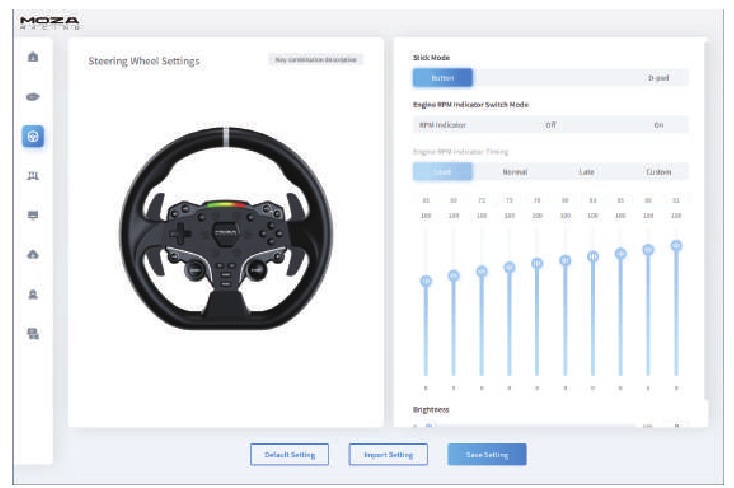This screenshot has width=734, height=488.
Task: Turn the Engine RPM Indicator Off
Action: tap(550, 125)
